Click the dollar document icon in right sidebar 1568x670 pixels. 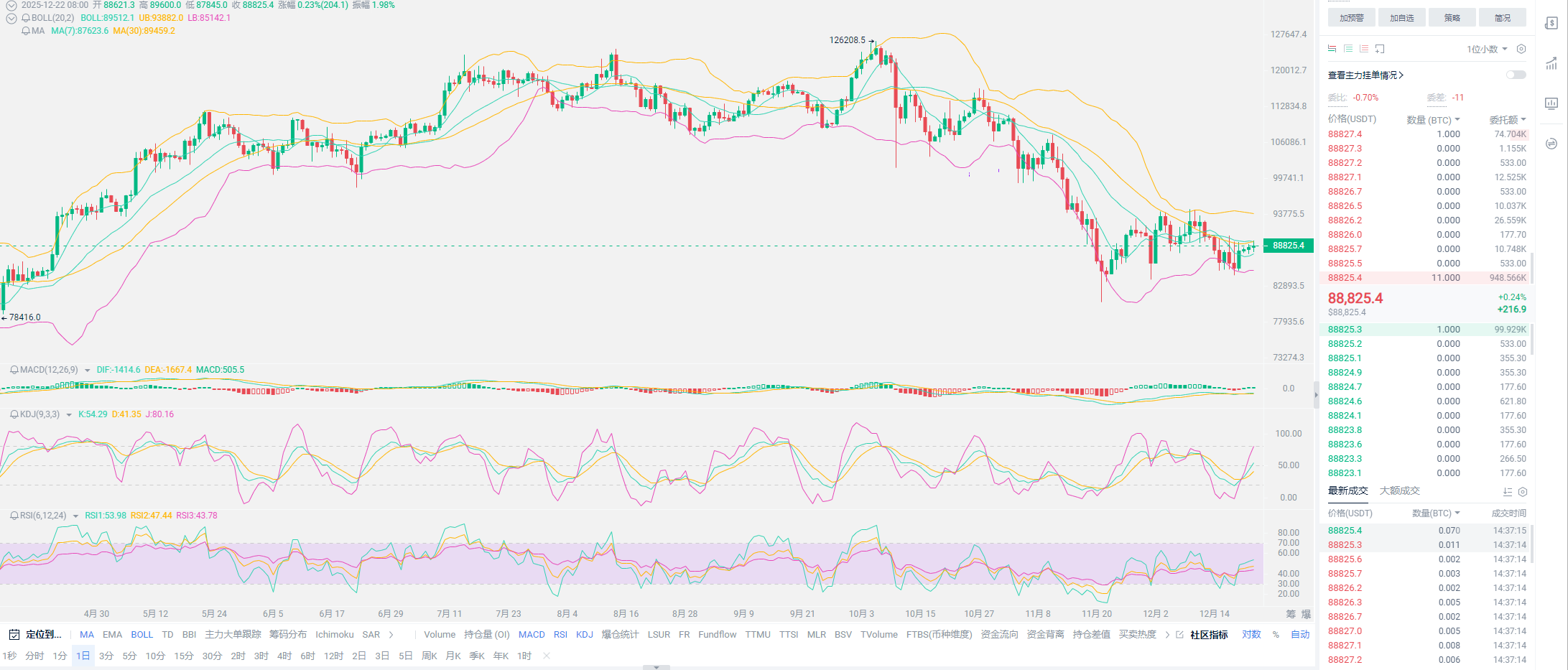1551,24
